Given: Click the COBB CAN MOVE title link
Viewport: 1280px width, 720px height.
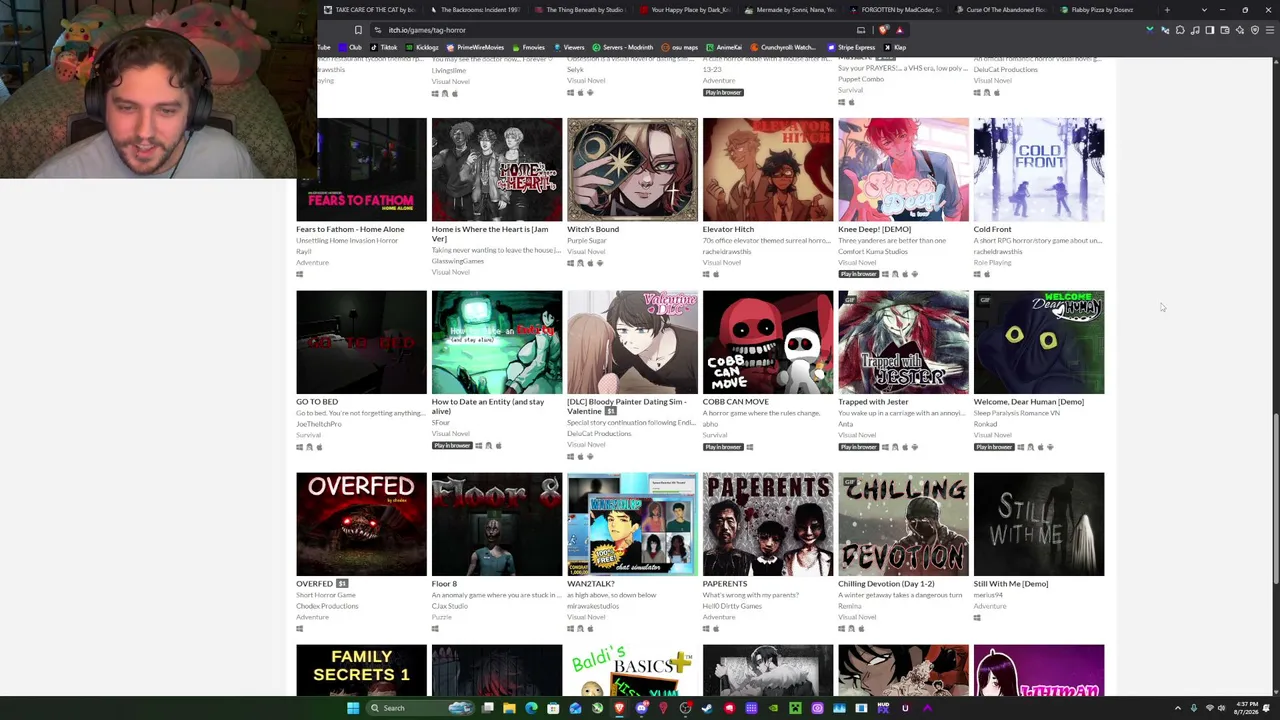Looking at the screenshot, I should point(736,402).
